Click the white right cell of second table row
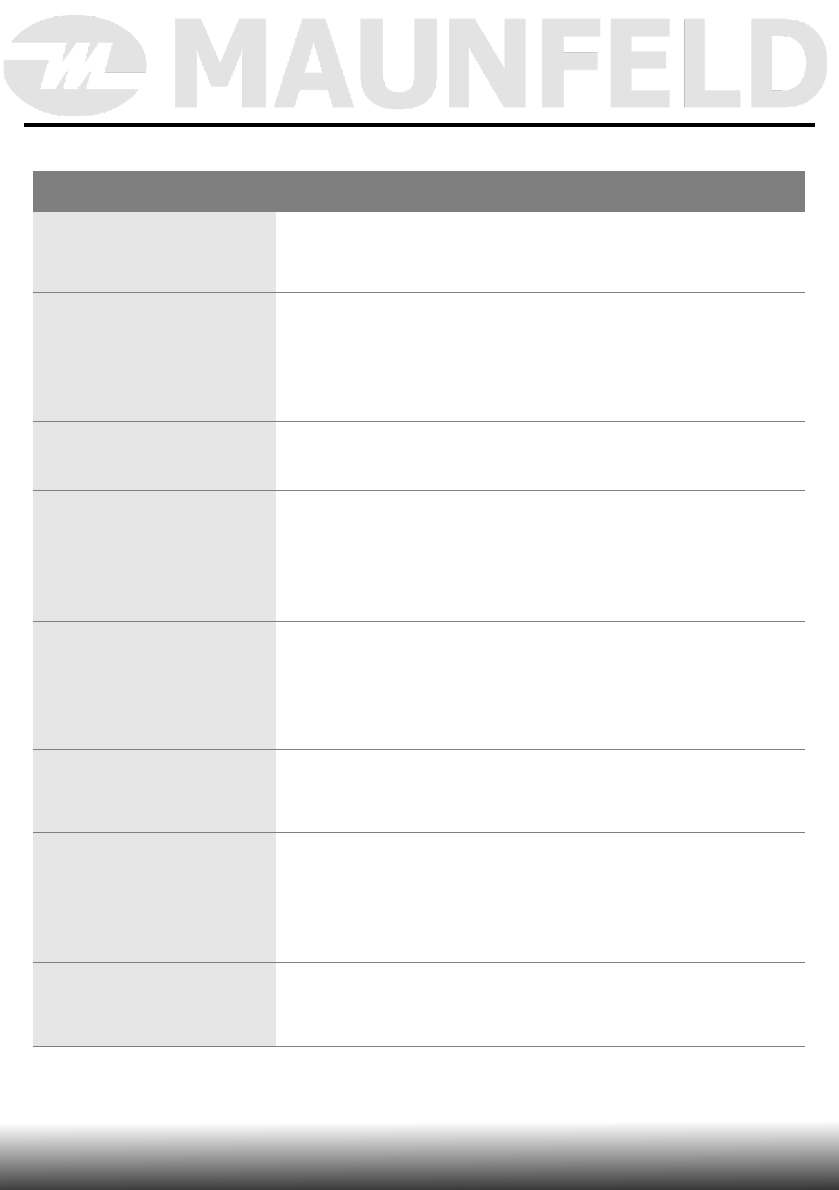Screen dimensions: 839x1190 click(x=540, y=357)
